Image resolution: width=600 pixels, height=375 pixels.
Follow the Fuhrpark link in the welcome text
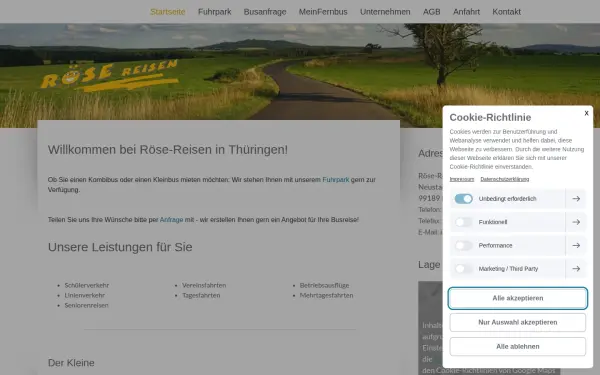click(336, 179)
